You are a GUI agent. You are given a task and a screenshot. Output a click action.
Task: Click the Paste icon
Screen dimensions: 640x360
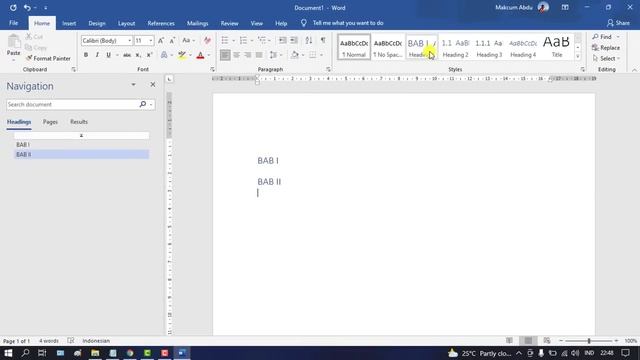[13, 42]
